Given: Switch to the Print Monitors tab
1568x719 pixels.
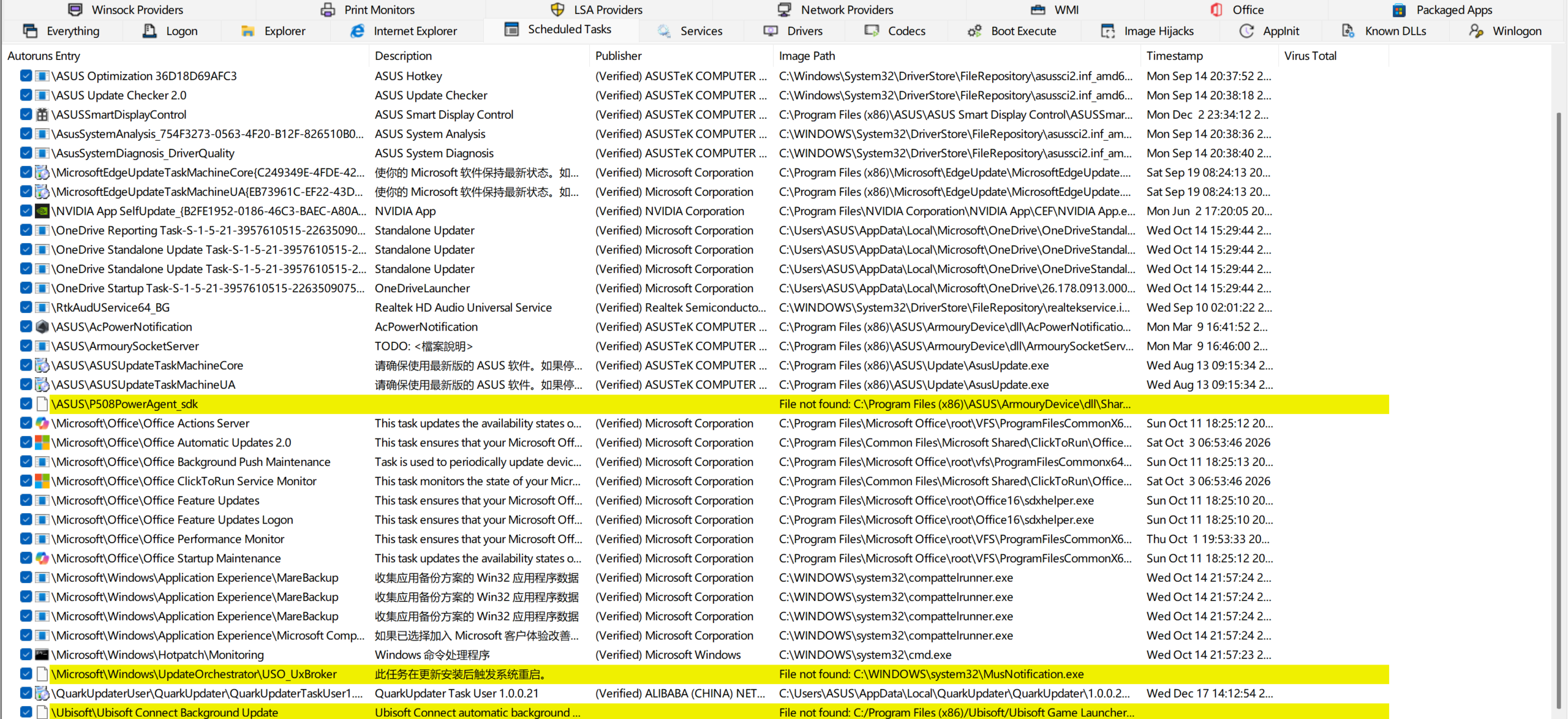Looking at the screenshot, I should coord(368,10).
